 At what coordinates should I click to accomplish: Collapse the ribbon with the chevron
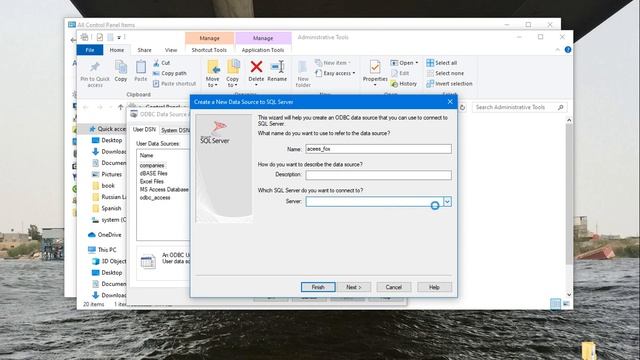pyautogui.click(x=558, y=50)
